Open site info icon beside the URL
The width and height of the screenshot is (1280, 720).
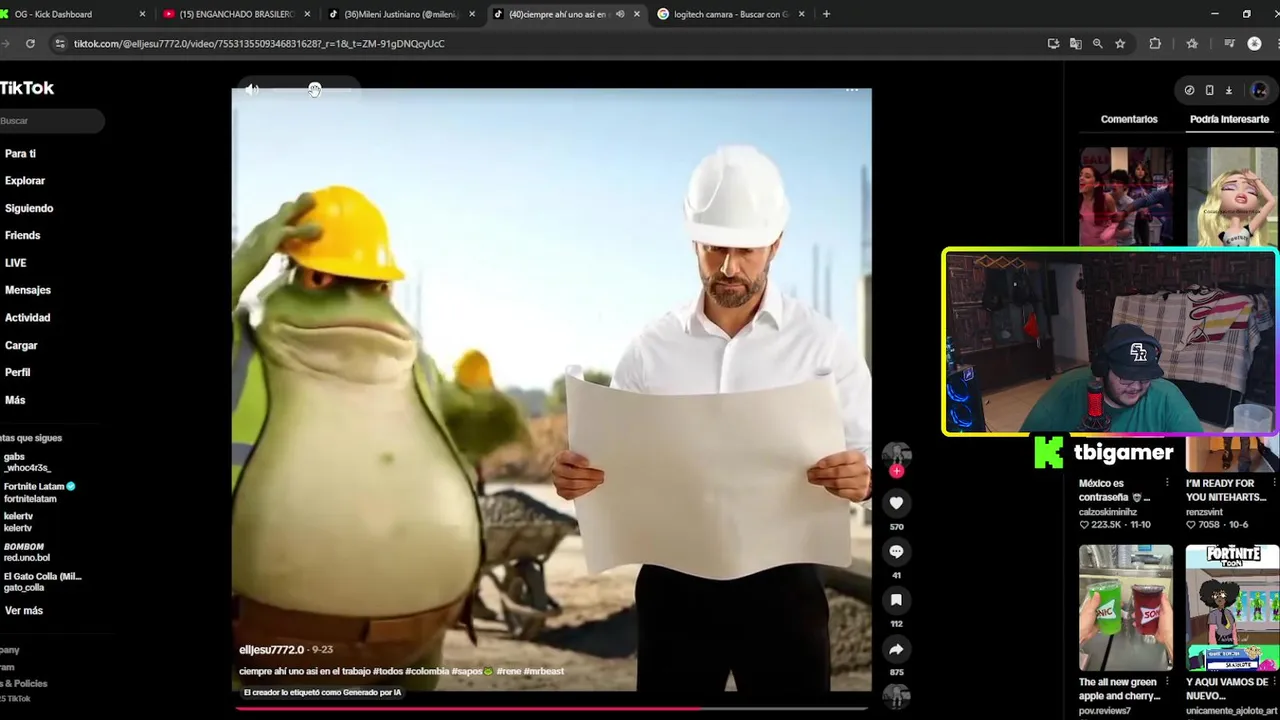[x=60, y=44]
